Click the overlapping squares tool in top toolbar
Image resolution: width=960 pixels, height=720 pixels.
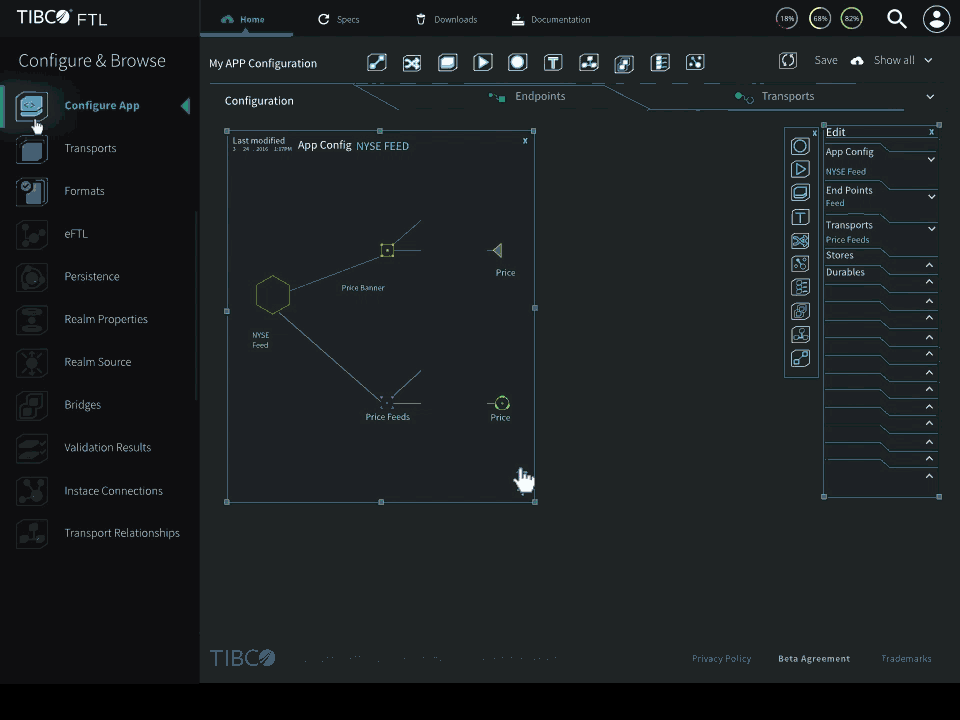pos(624,64)
